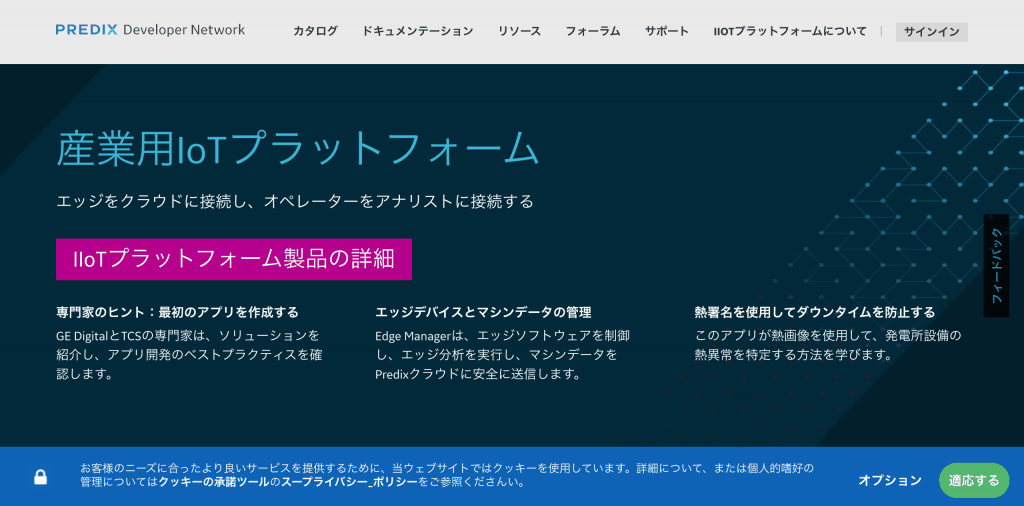Go to フォーラム in navigation
The width and height of the screenshot is (1024, 506).
[593, 31]
